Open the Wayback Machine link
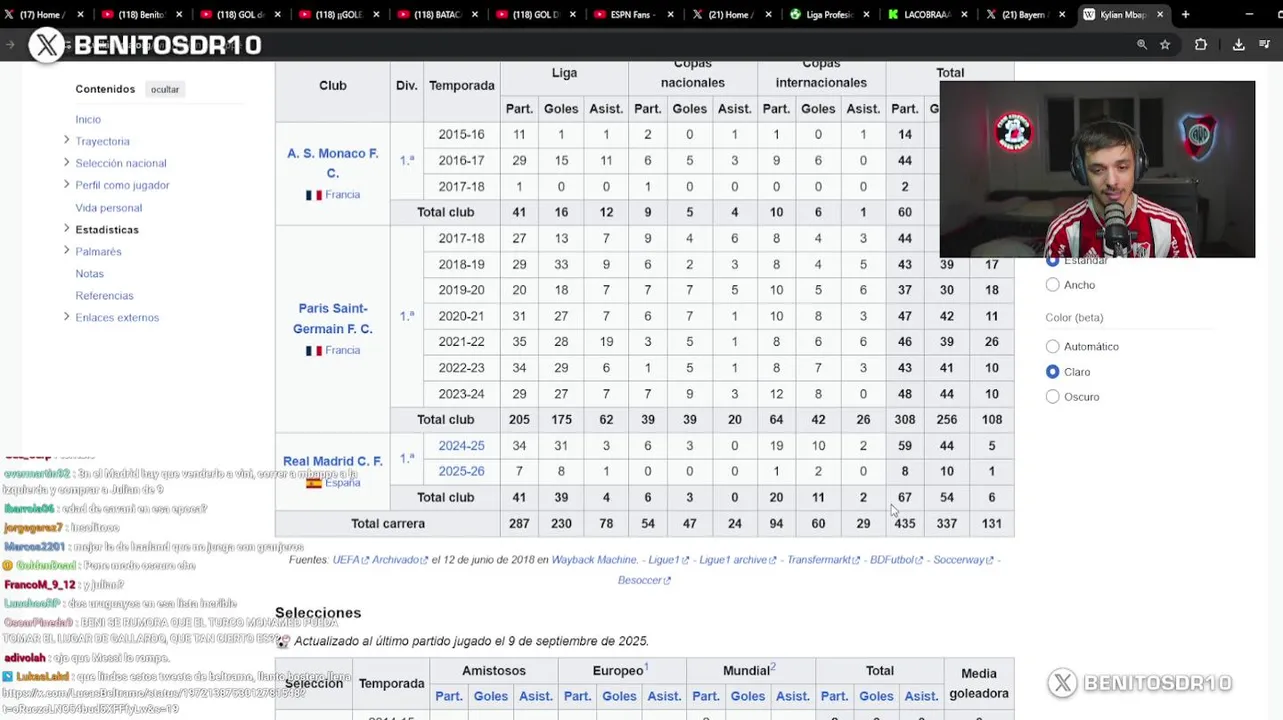Image resolution: width=1283 pixels, height=720 pixels. tap(594, 560)
